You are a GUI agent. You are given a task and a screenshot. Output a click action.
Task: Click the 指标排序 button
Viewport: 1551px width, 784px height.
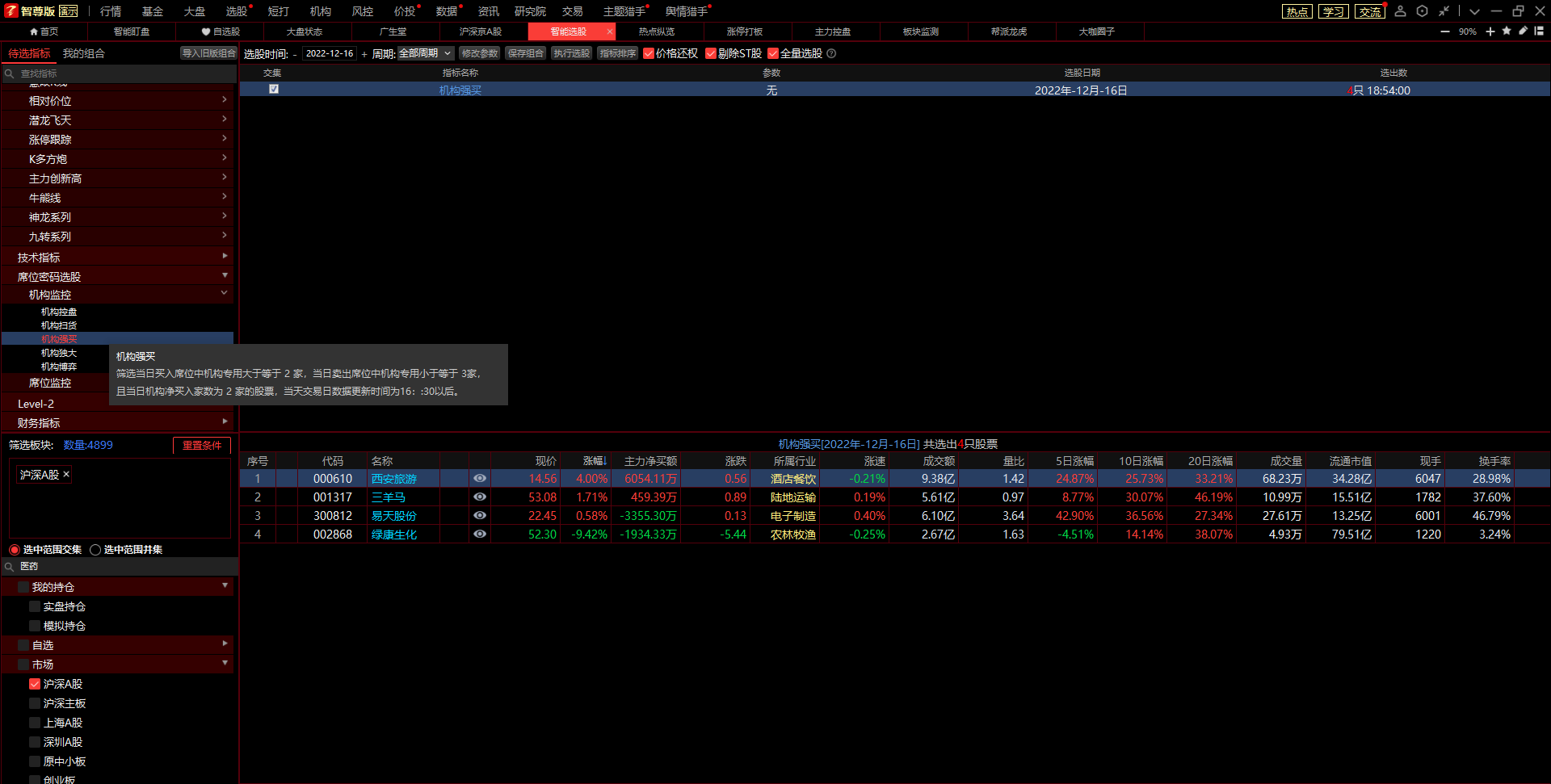tap(618, 53)
